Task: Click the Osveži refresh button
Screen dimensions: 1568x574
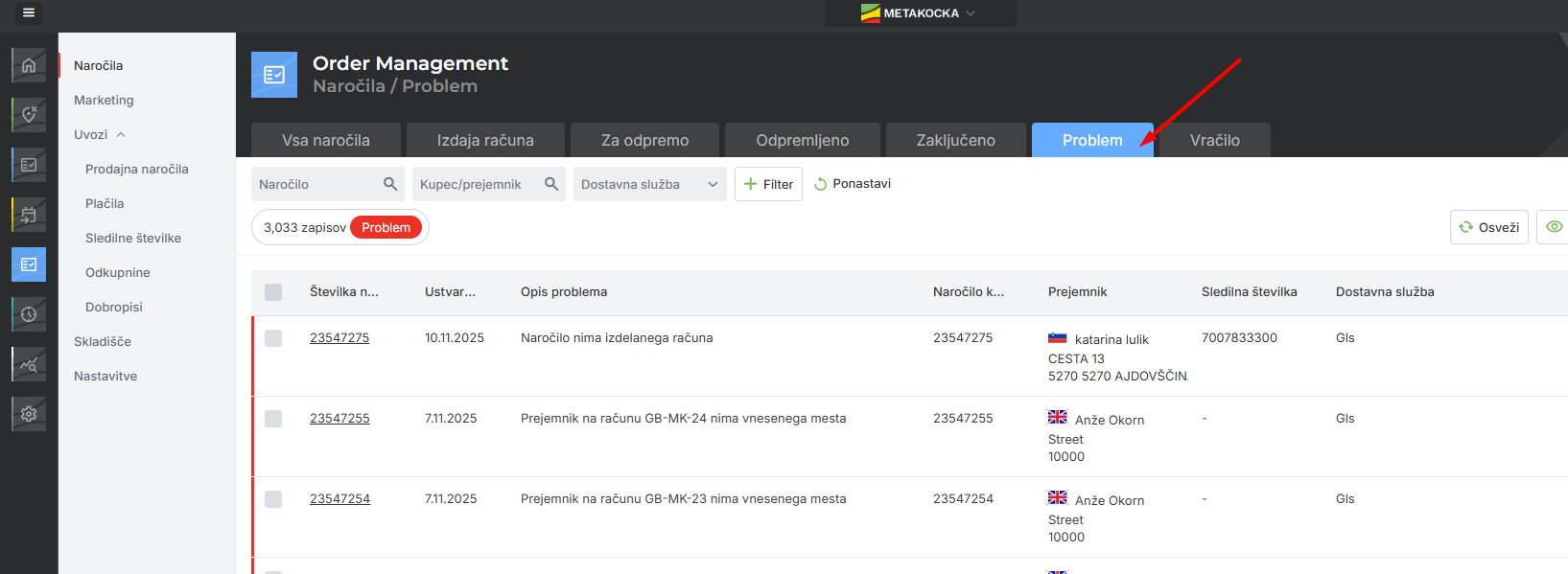Action: 1489,227
